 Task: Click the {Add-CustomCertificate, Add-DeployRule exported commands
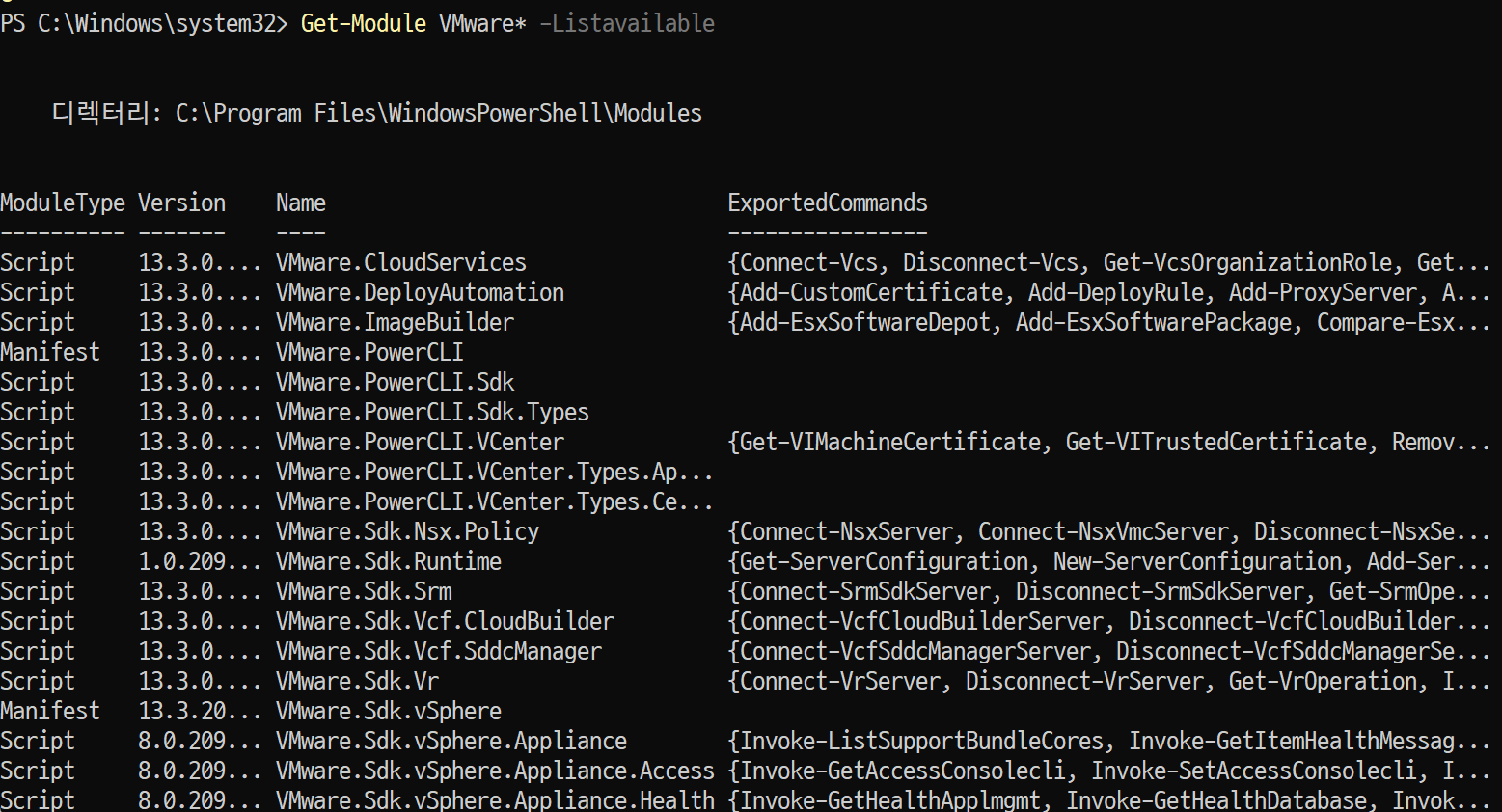click(1109, 292)
